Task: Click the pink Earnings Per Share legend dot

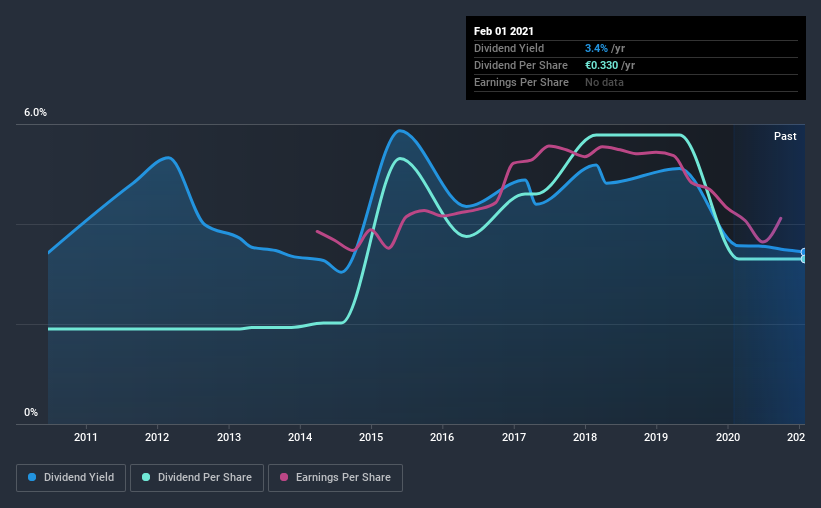Action: [284, 477]
